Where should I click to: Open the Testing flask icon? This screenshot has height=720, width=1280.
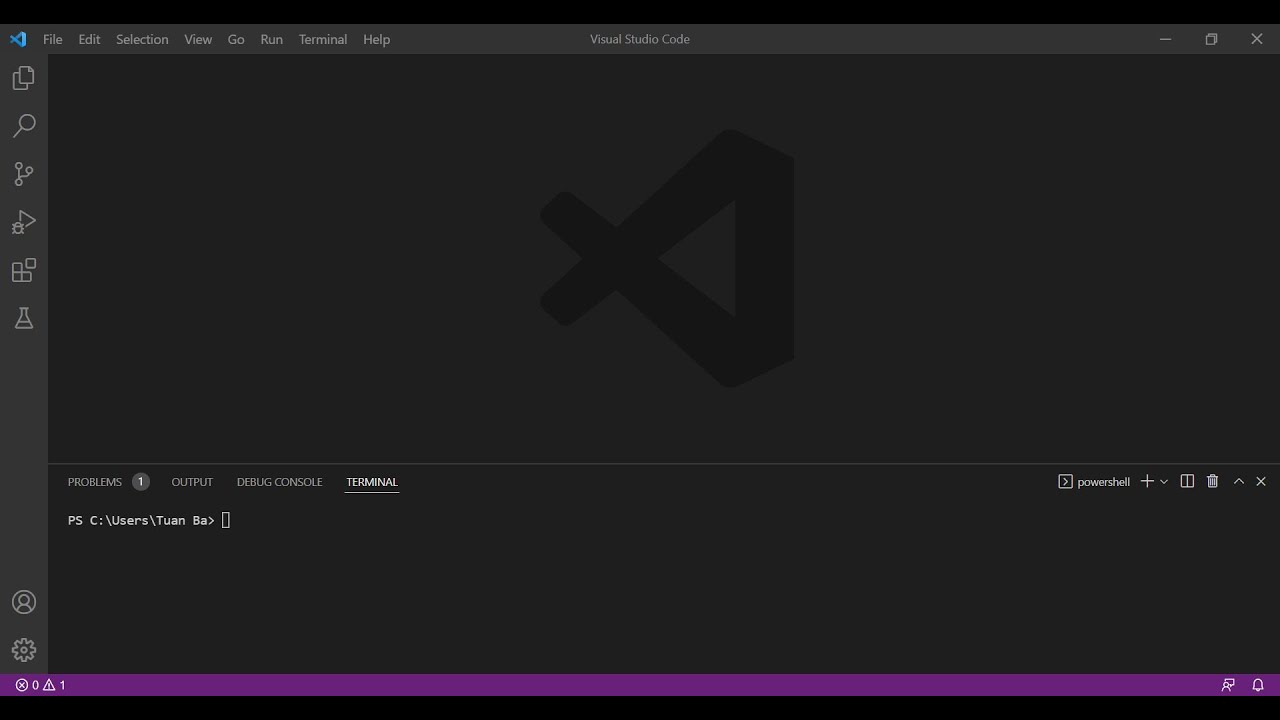[x=24, y=318]
